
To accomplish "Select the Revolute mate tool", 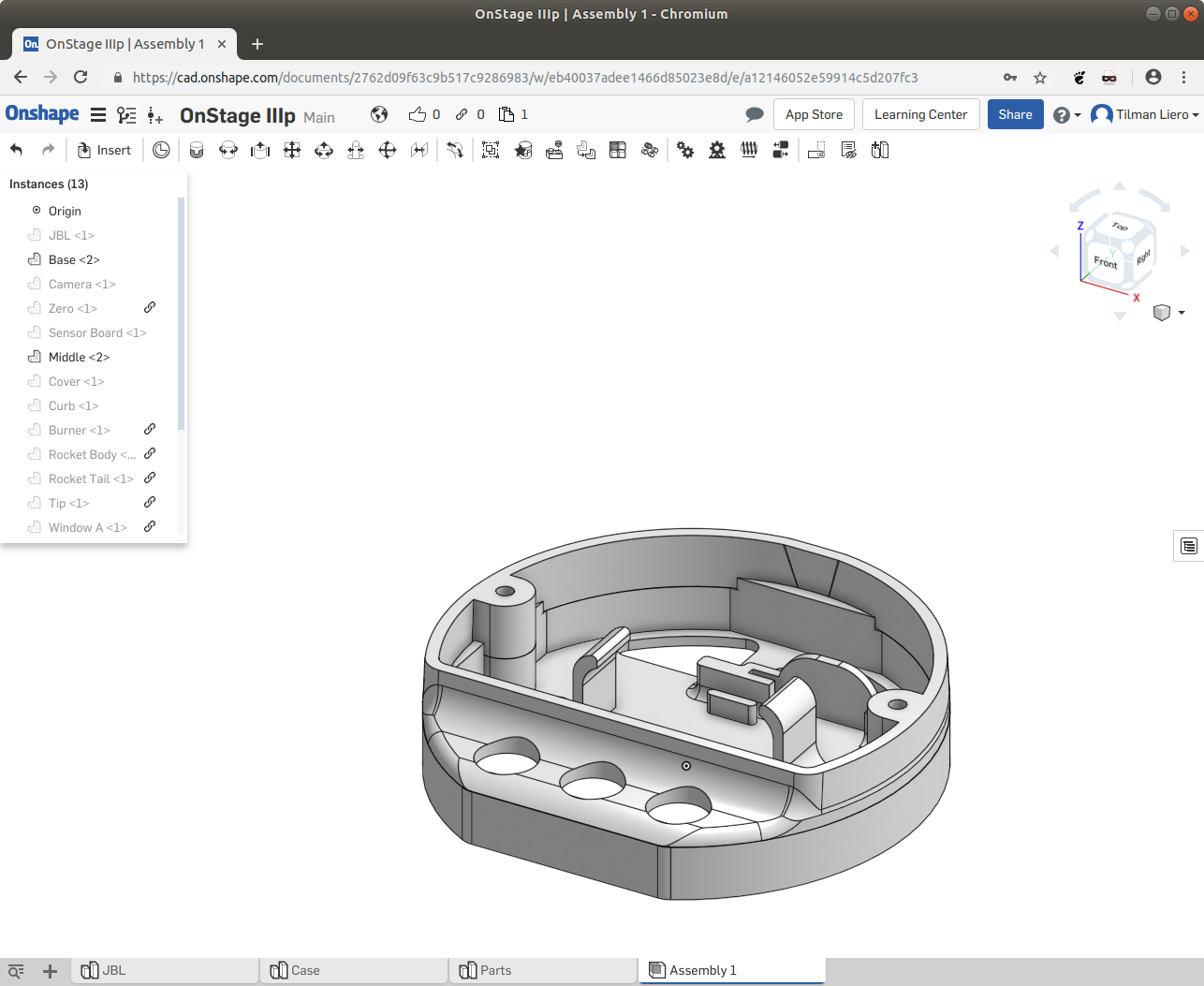I will (x=228, y=150).
